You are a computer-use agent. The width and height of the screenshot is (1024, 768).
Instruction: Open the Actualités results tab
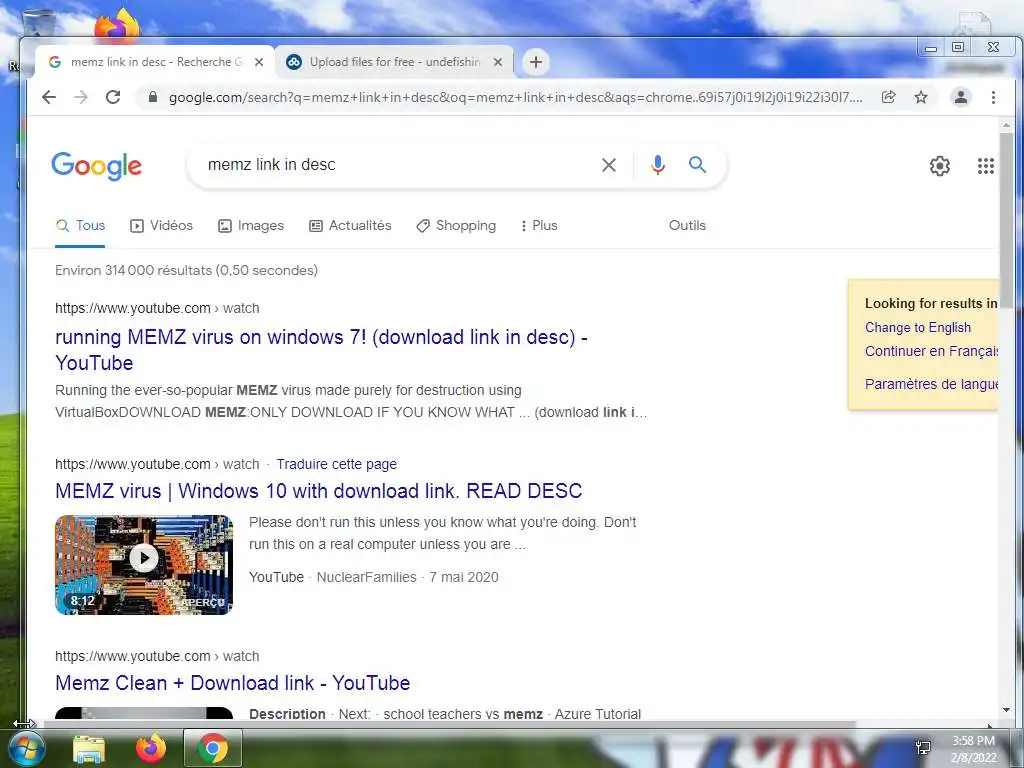click(x=350, y=226)
